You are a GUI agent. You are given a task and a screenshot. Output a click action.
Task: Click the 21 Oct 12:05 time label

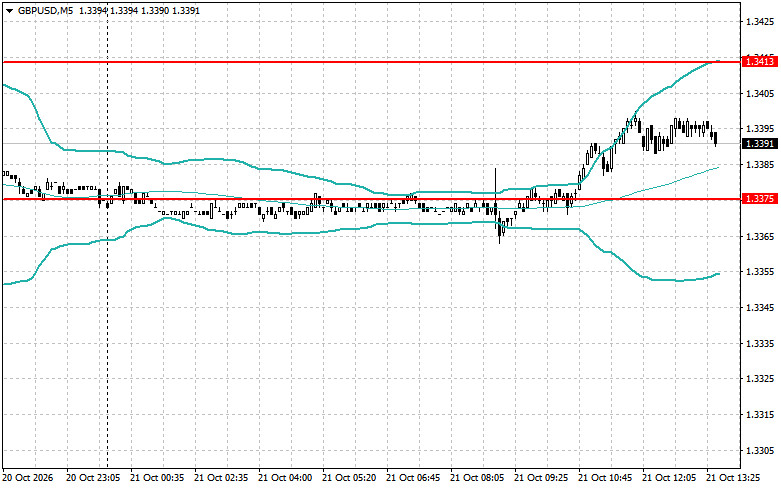pos(669,478)
